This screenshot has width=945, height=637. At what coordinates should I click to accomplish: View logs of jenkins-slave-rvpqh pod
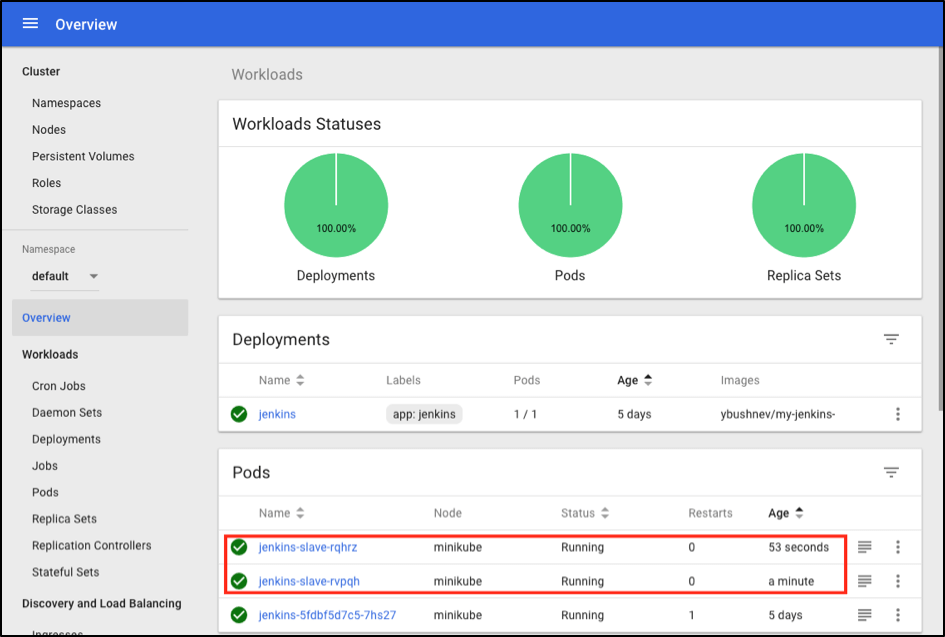864,581
